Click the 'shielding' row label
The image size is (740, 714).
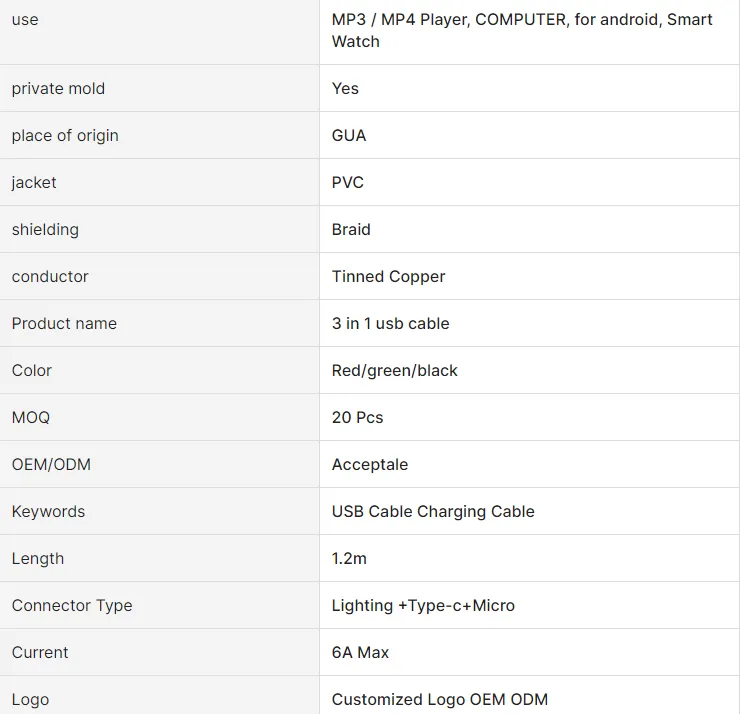[45, 229]
